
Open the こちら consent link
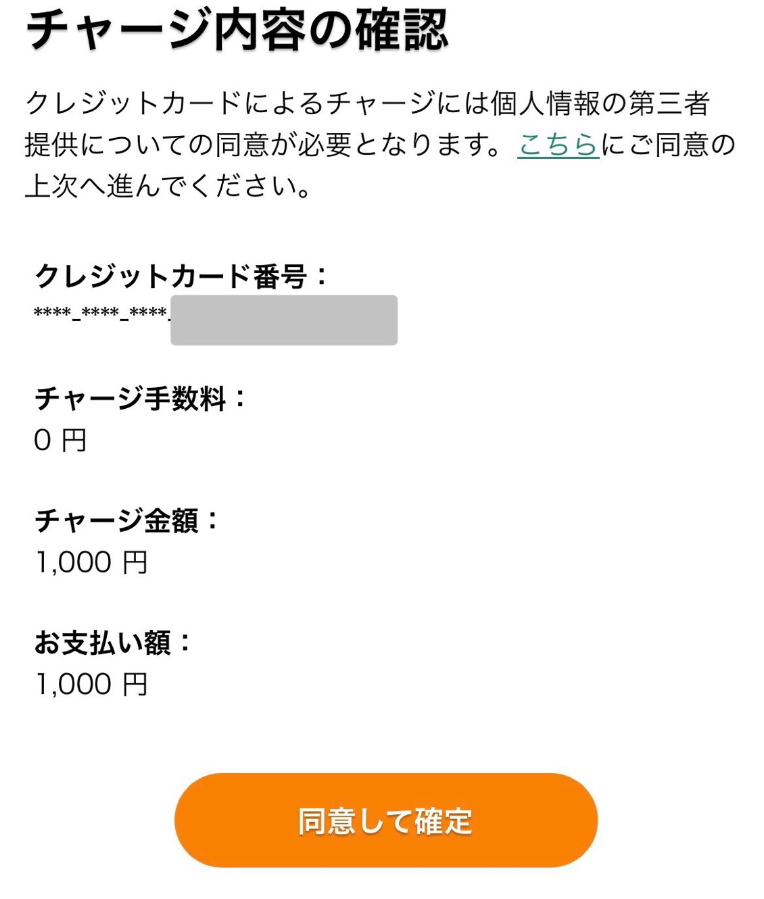558,146
